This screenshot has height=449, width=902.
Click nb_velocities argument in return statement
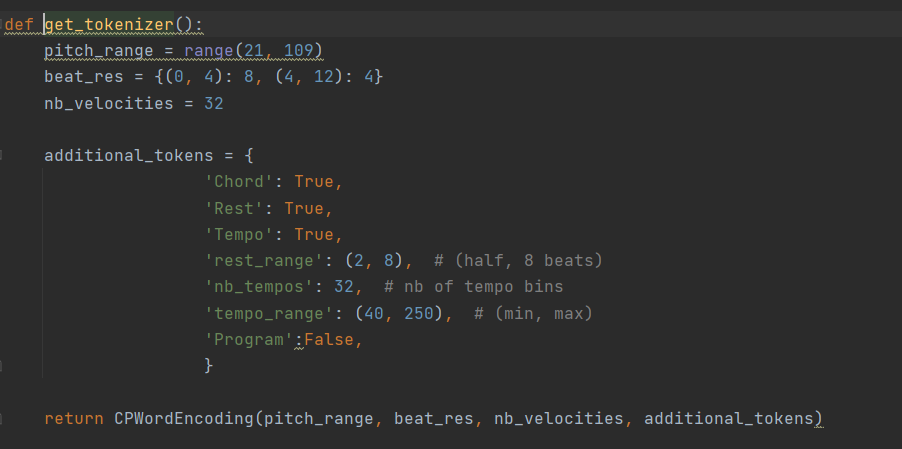(559, 419)
